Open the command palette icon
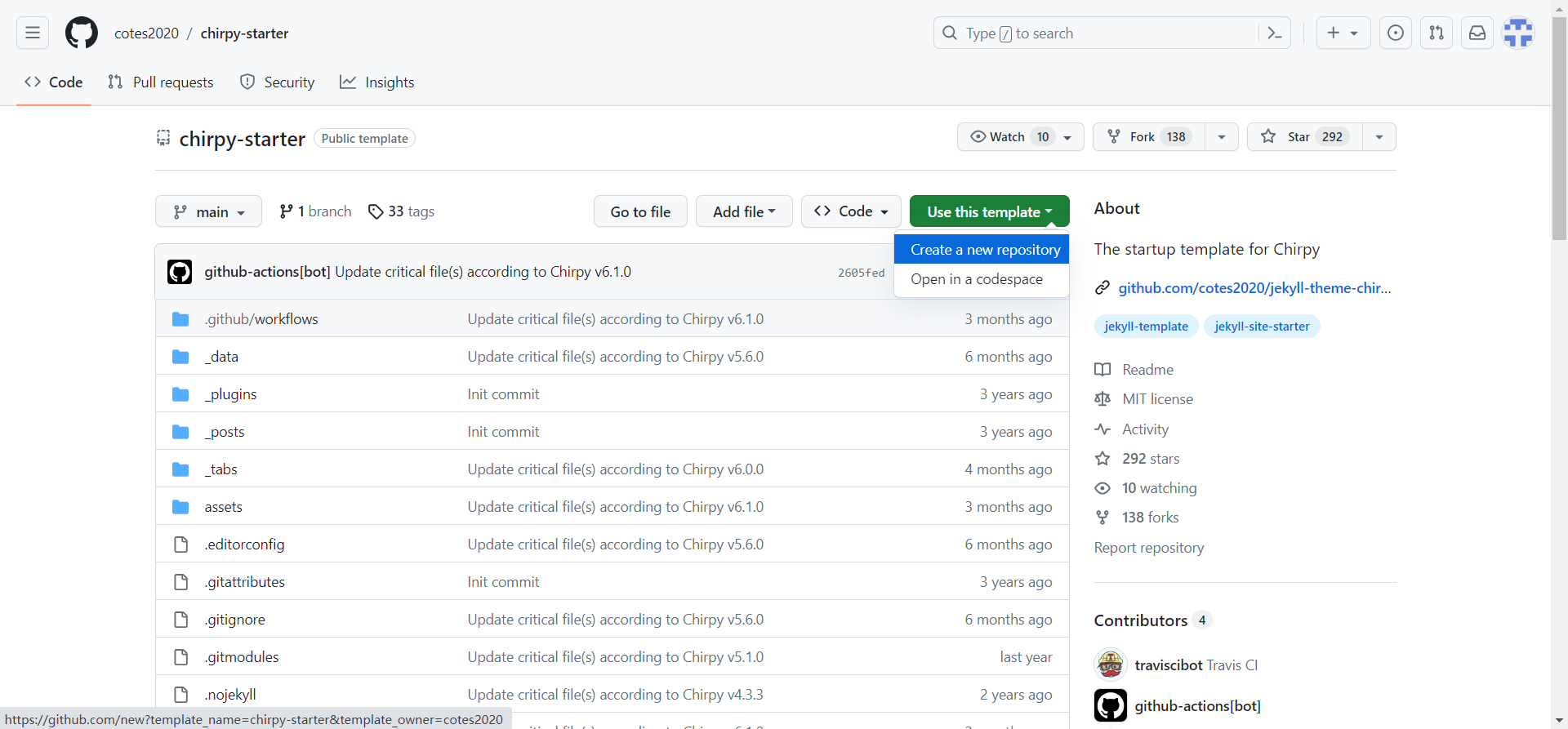This screenshot has height=729, width=1568. coord(1274,33)
